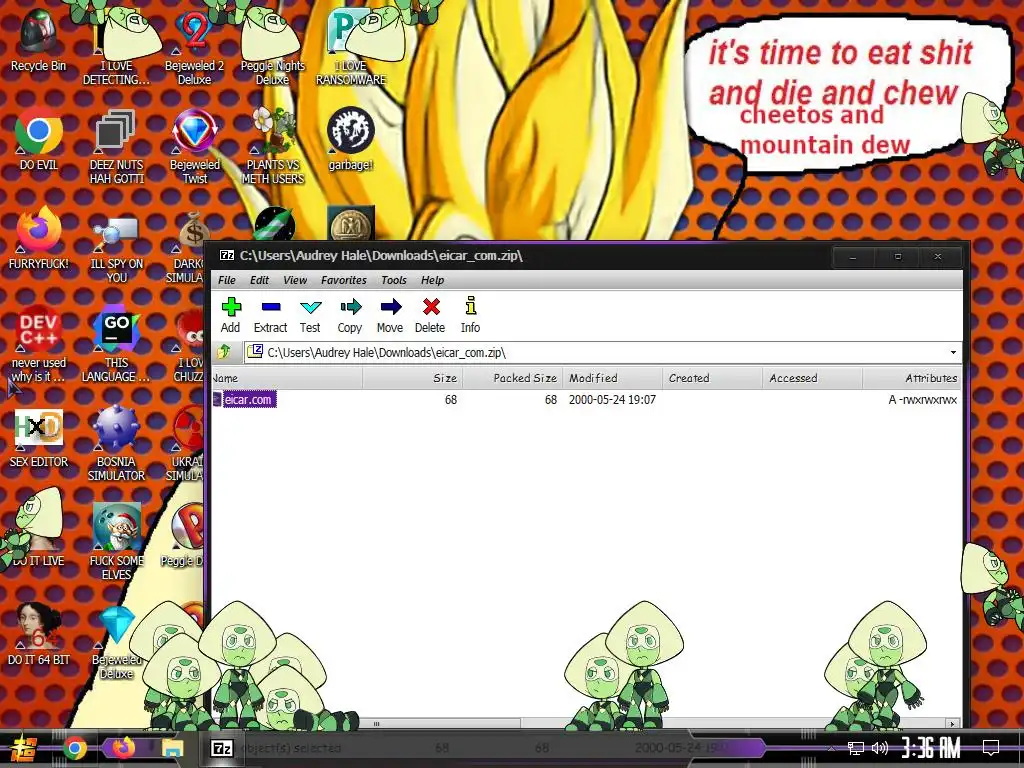The height and width of the screenshot is (768, 1024).
Task: Open the Tools menu
Action: 394,280
